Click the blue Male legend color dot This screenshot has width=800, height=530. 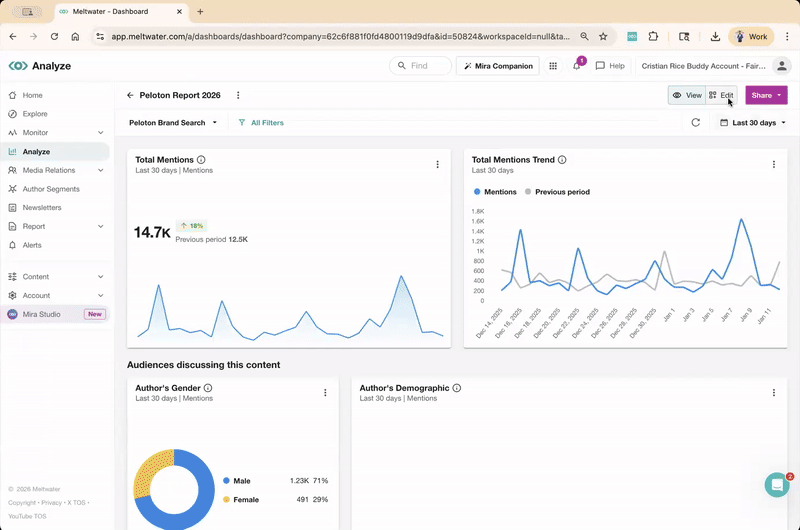226,481
